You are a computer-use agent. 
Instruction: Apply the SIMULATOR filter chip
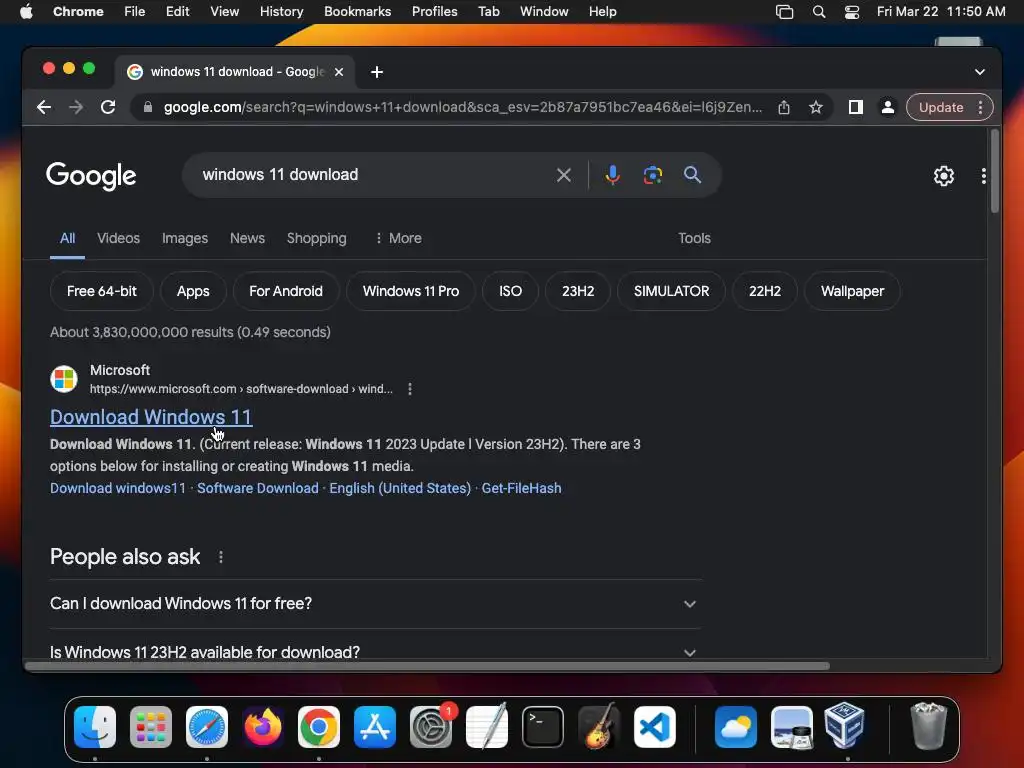(671, 291)
